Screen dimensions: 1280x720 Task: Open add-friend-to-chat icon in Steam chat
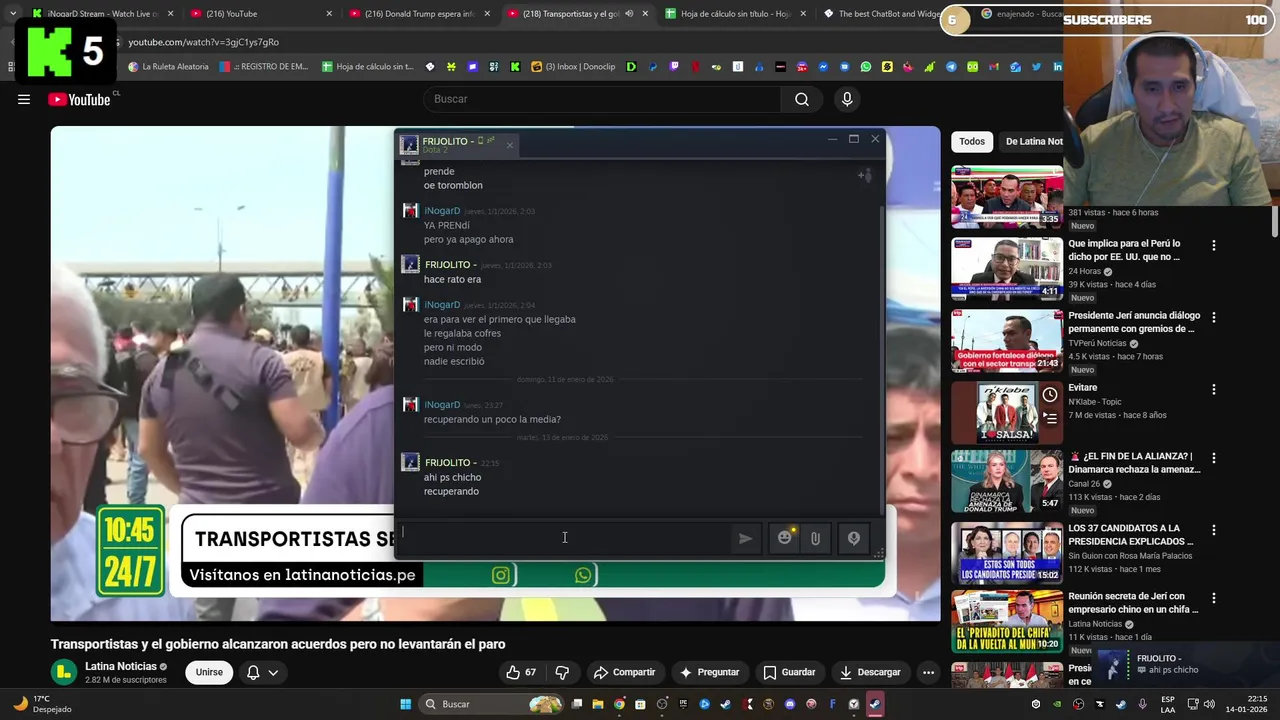pos(865,175)
